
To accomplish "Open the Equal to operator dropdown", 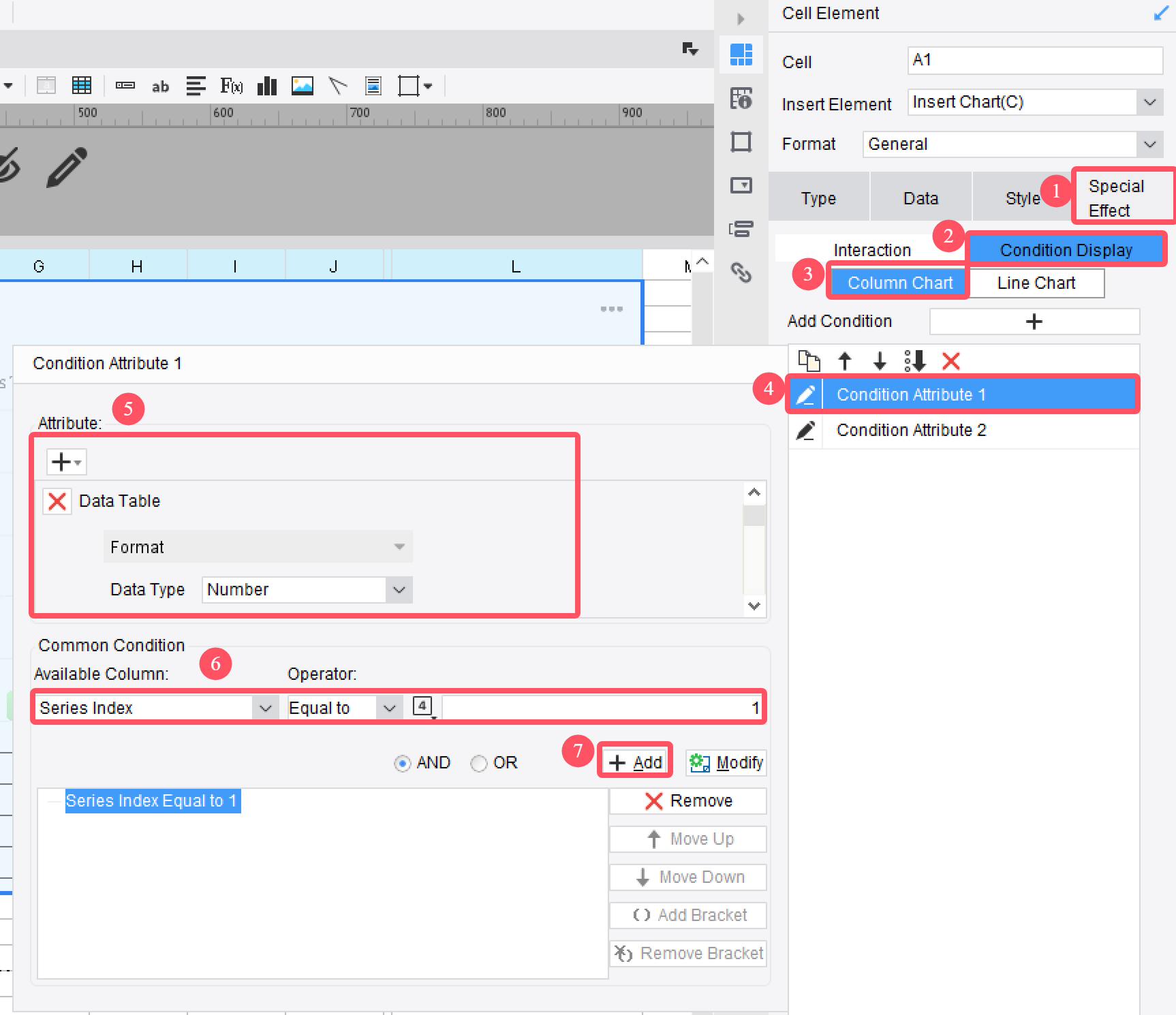I will tap(389, 708).
